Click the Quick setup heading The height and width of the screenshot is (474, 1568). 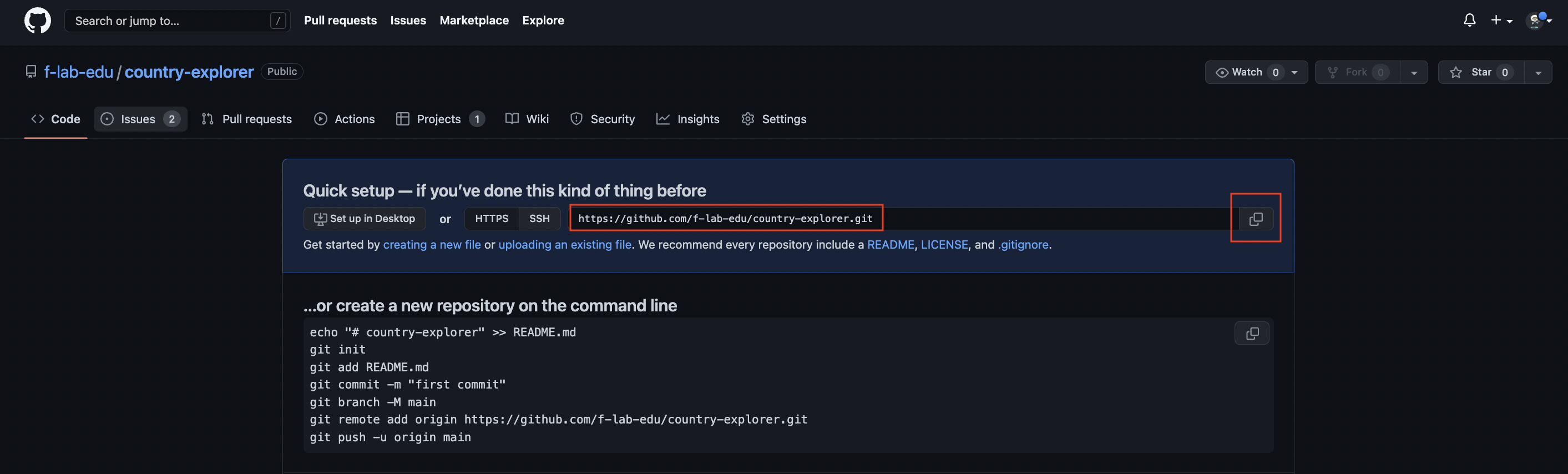504,191
